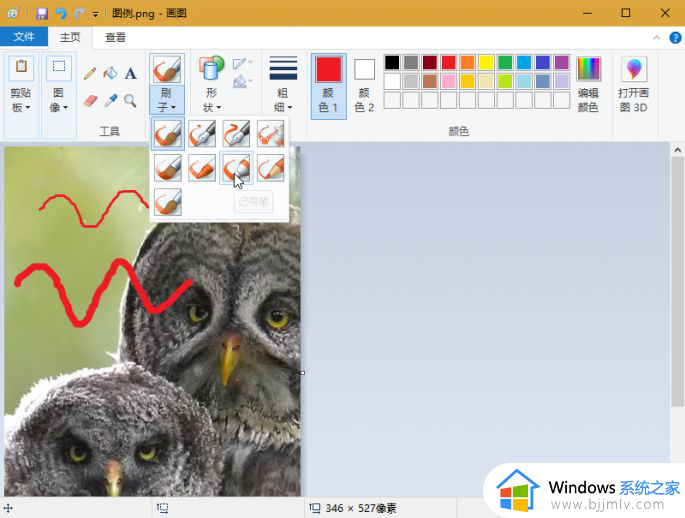Select the Fill with color bucket tool
Image resolution: width=685 pixels, height=518 pixels.
111,73
